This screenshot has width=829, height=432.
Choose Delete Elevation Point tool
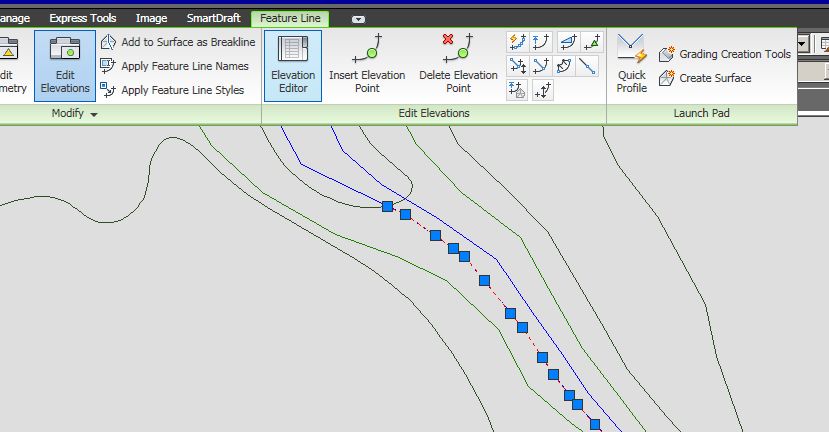(x=458, y=66)
